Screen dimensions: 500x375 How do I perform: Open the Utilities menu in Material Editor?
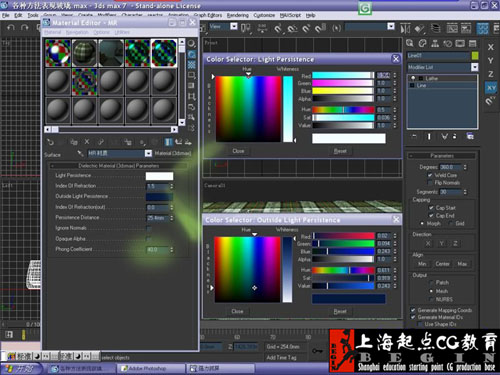tap(122, 32)
